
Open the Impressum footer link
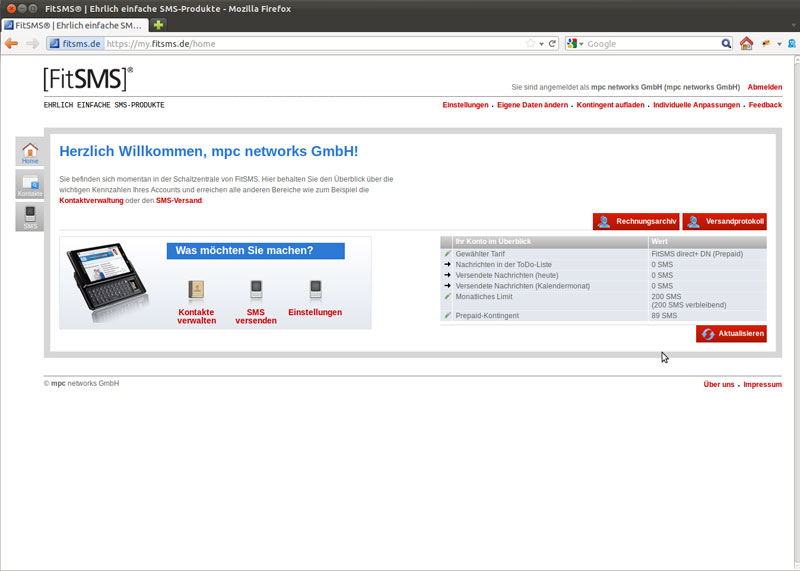762,385
